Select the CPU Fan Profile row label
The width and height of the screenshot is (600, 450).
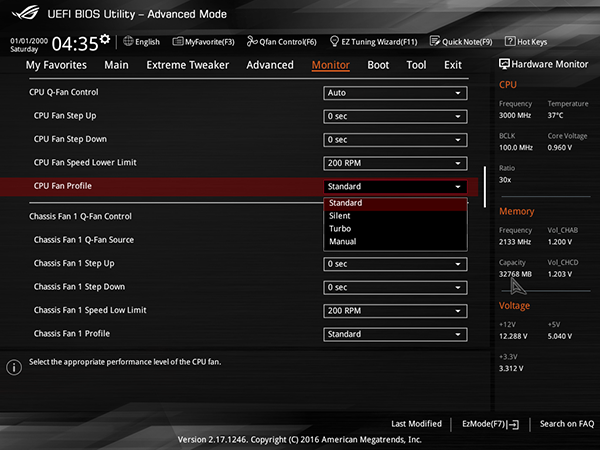point(63,186)
